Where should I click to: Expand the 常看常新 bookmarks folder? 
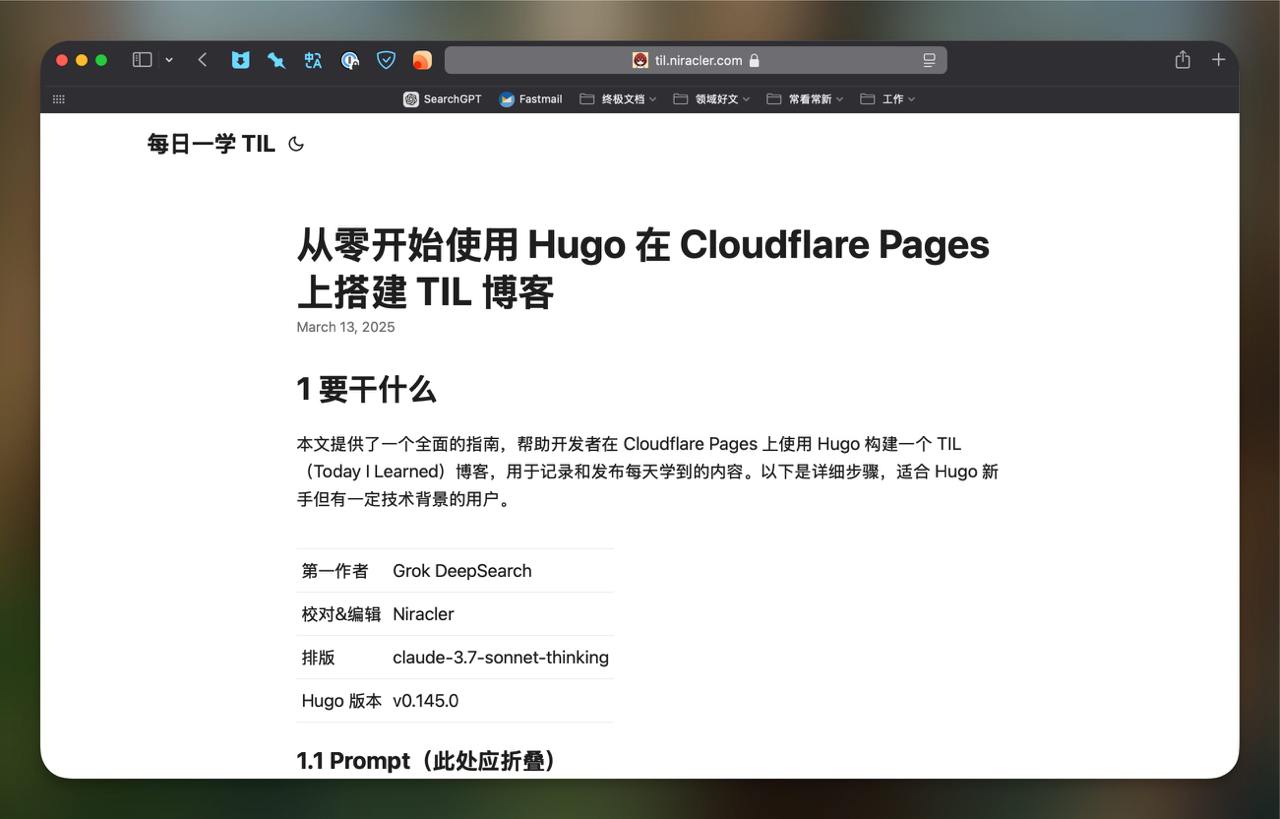coord(805,99)
